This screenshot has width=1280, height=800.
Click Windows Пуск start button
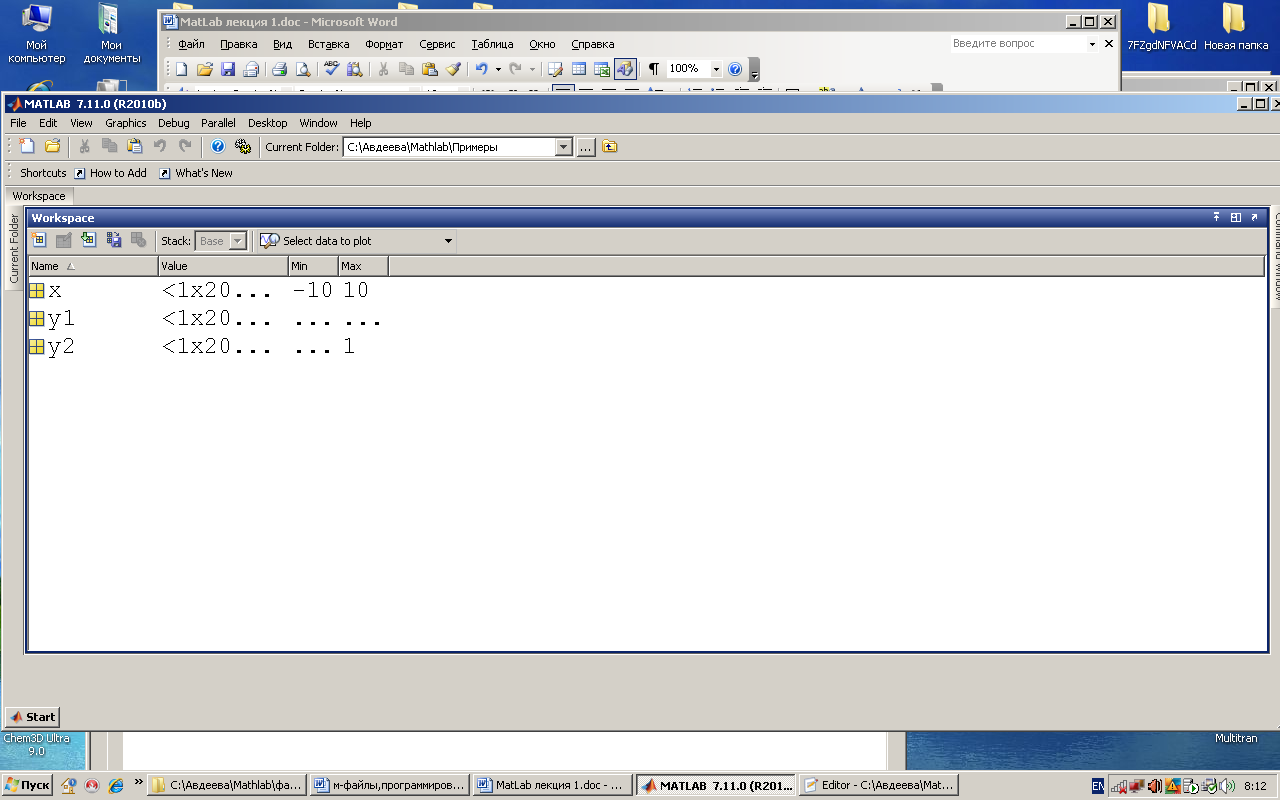tap(27, 786)
